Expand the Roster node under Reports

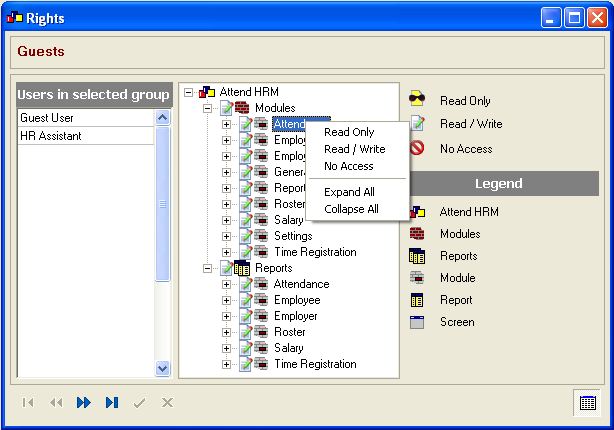226,332
